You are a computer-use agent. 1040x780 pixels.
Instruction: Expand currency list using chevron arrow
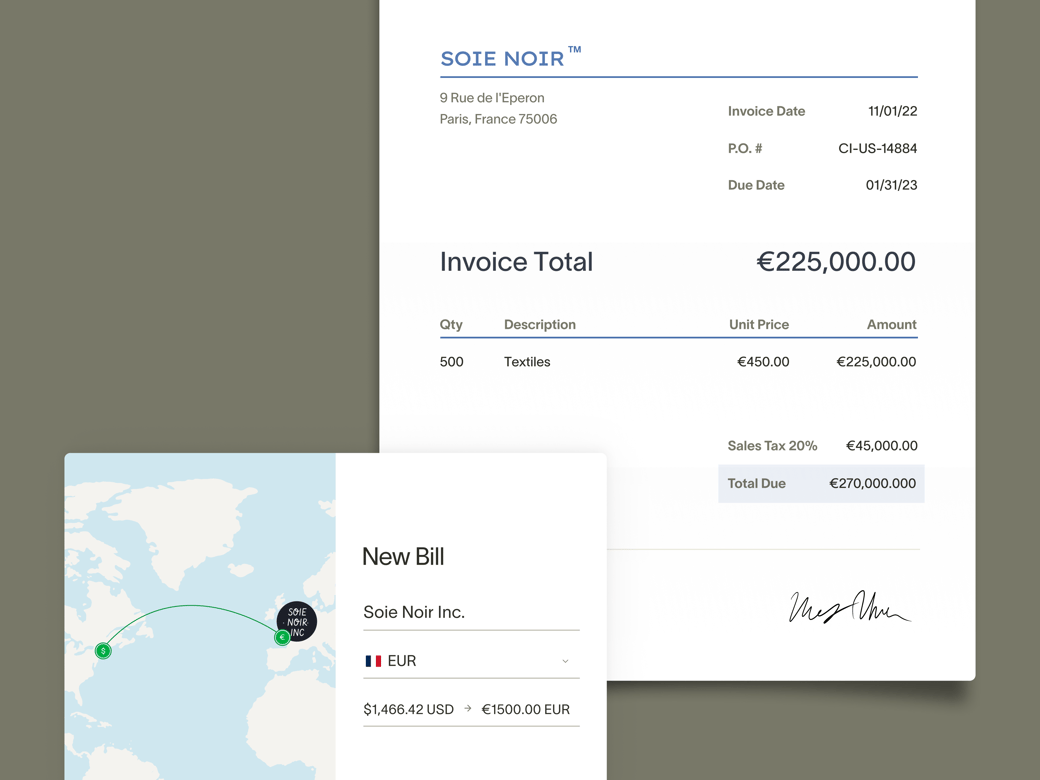click(565, 661)
